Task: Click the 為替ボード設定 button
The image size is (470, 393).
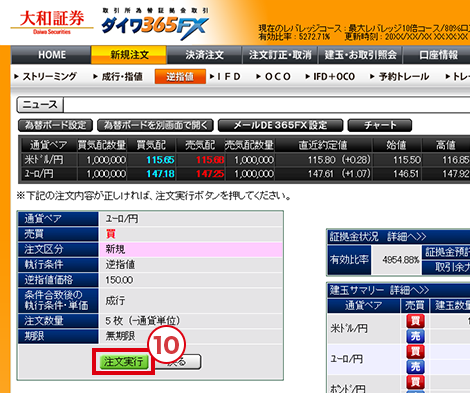Action: click(x=55, y=125)
